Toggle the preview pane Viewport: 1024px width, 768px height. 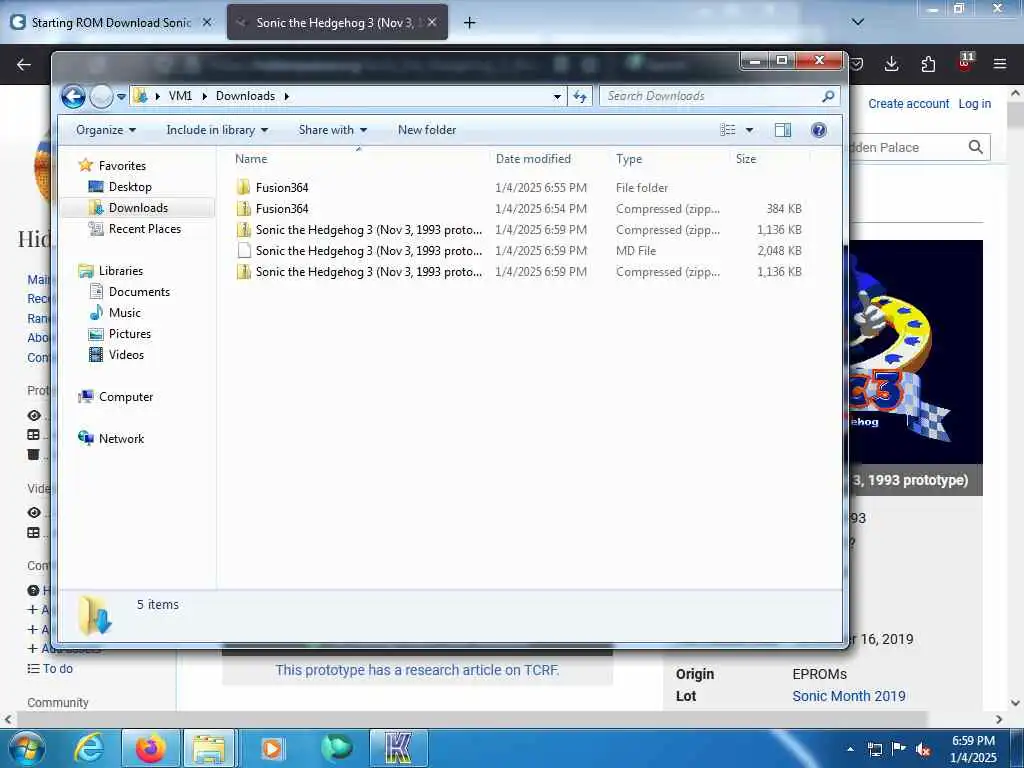[x=782, y=130]
